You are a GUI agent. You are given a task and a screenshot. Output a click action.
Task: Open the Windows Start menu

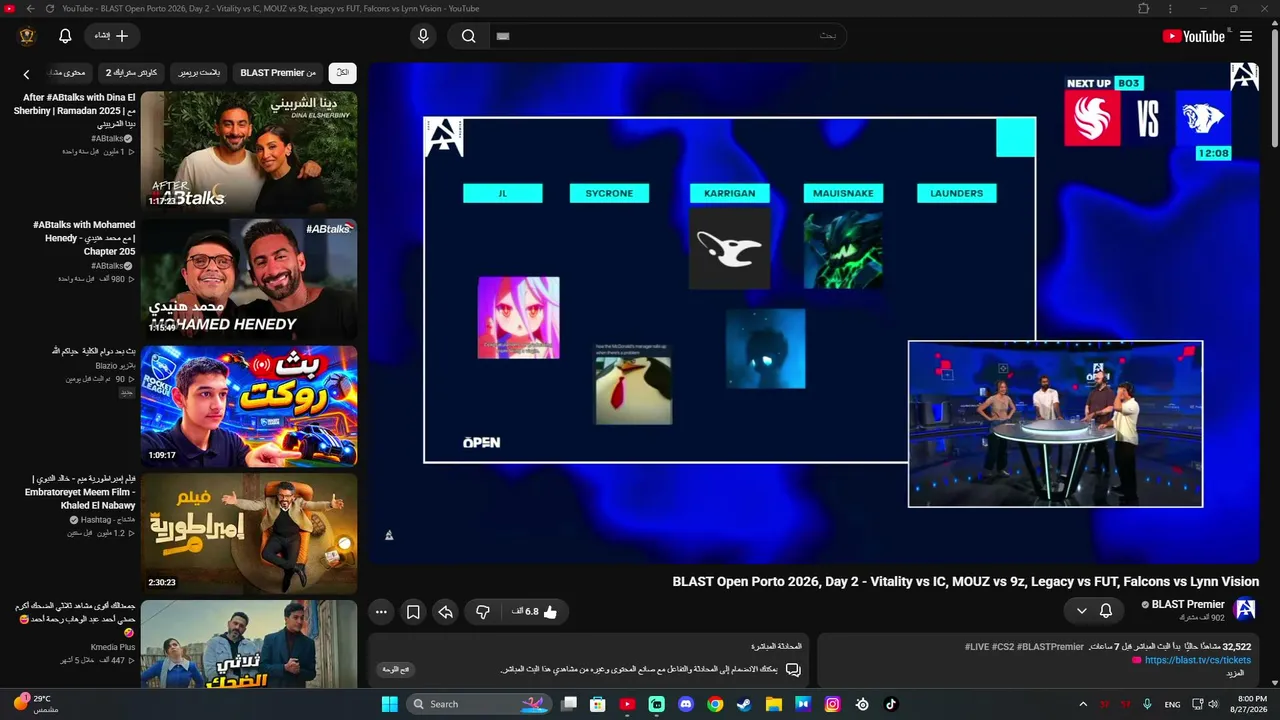(x=389, y=704)
